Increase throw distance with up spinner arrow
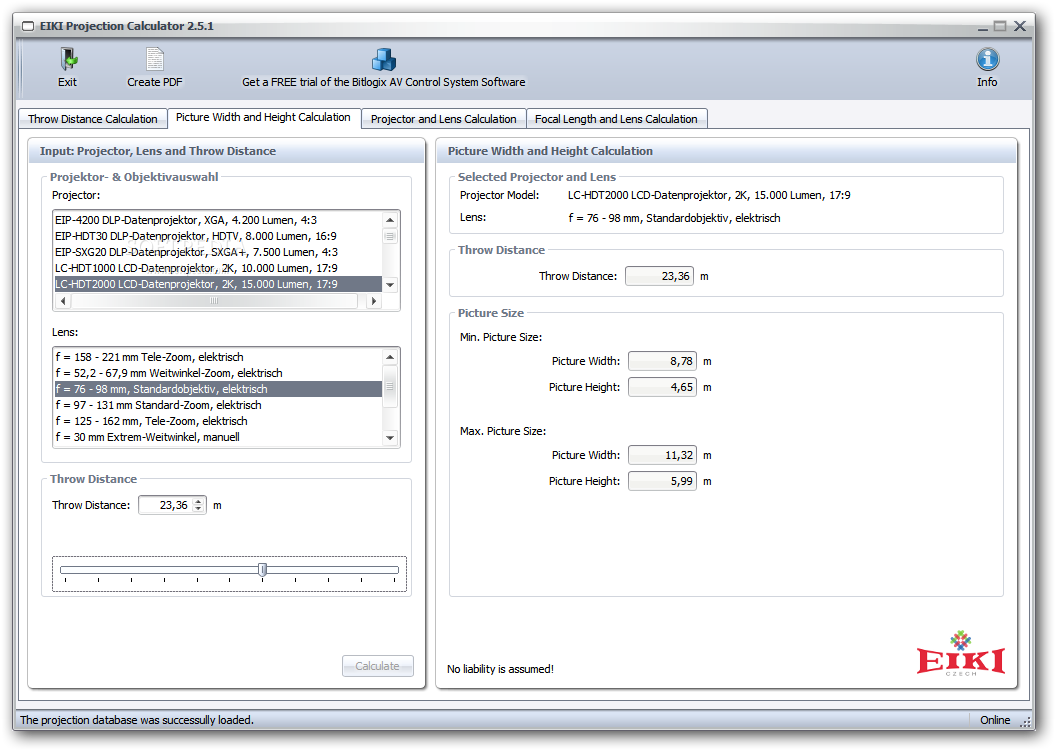 click(198, 501)
